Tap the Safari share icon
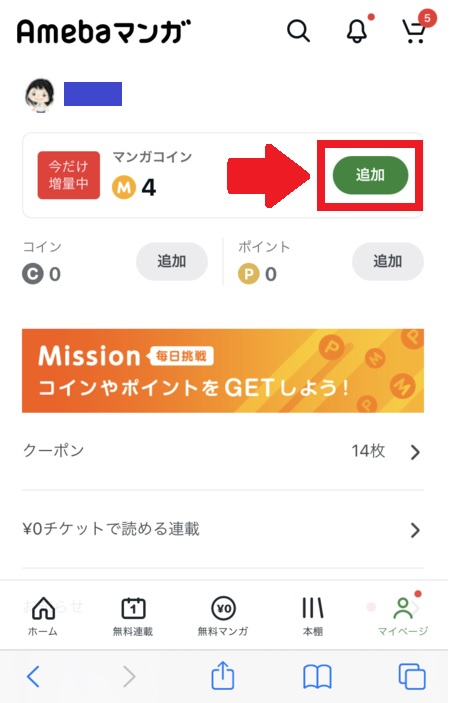449x703 pixels. click(223, 675)
